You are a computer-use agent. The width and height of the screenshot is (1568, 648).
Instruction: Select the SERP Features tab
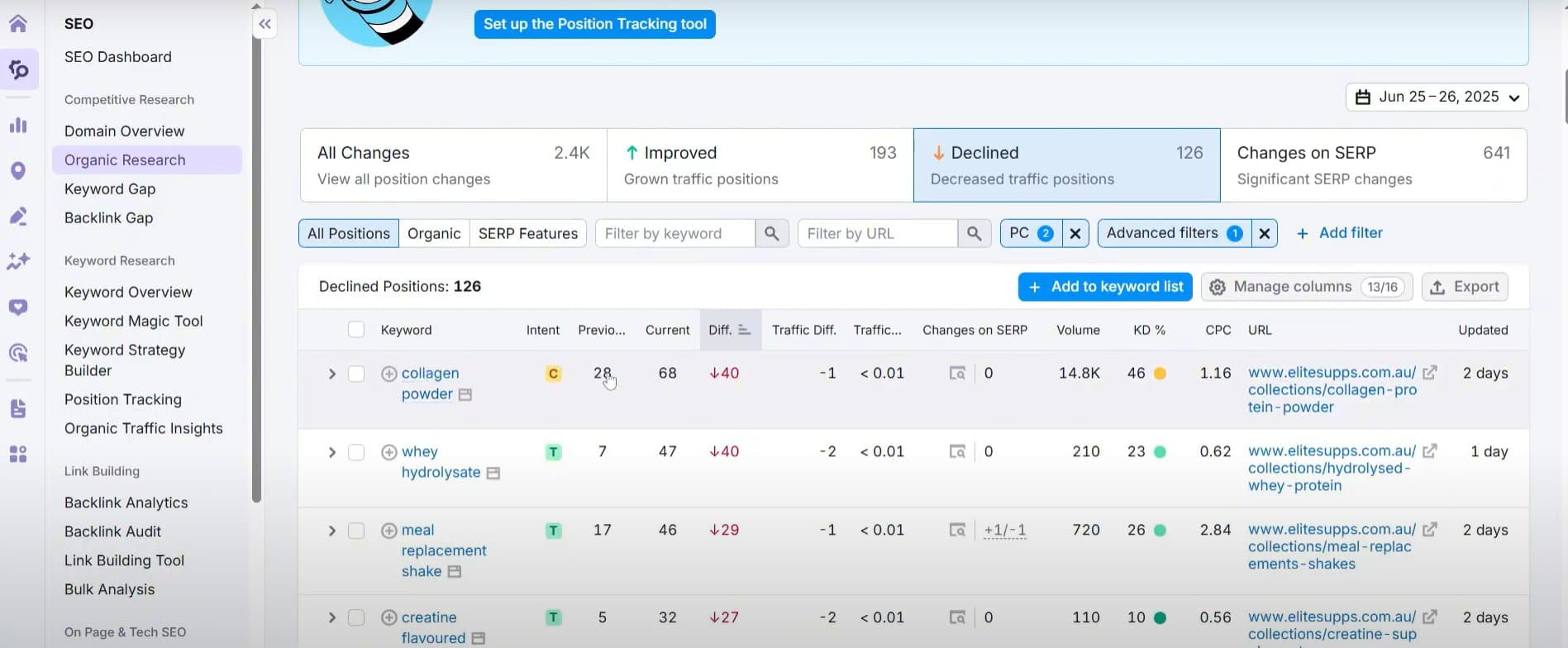[527, 234]
